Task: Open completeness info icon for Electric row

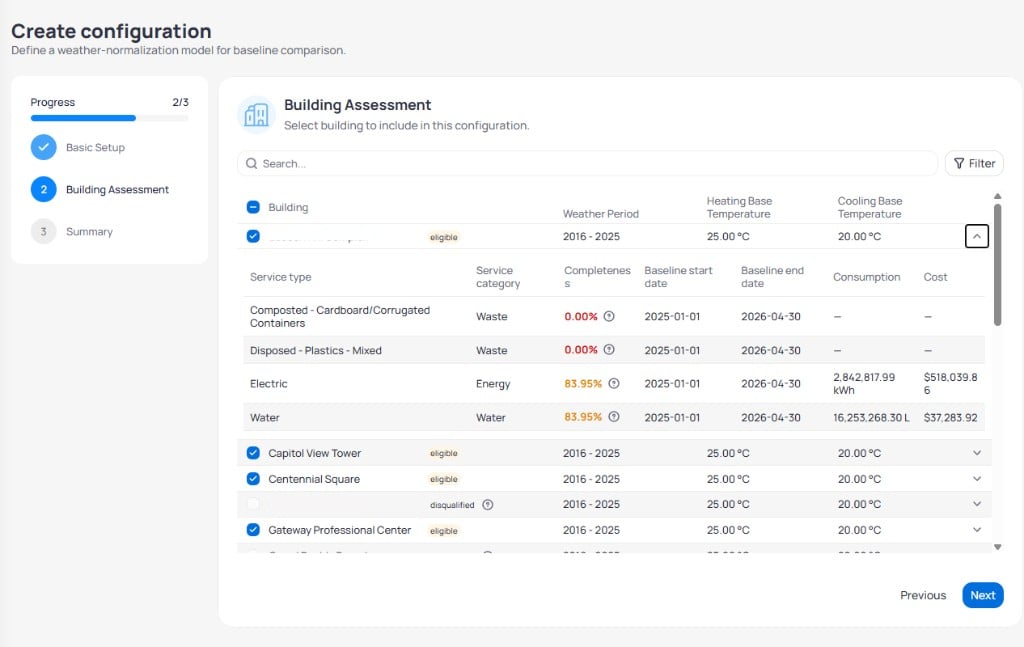Action: click(614, 383)
